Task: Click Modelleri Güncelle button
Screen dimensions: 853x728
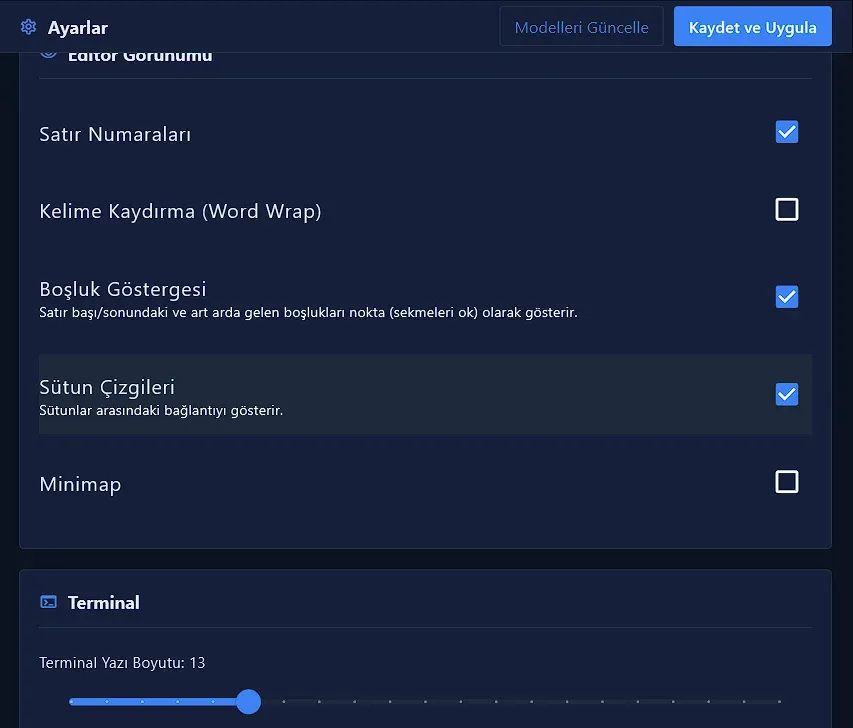Action: [x=581, y=26]
